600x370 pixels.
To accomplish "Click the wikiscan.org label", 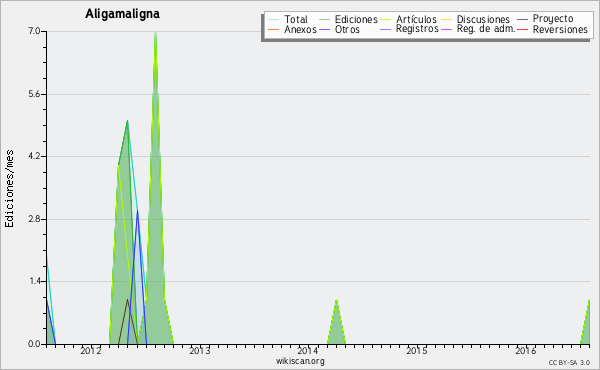I will pos(300,361).
